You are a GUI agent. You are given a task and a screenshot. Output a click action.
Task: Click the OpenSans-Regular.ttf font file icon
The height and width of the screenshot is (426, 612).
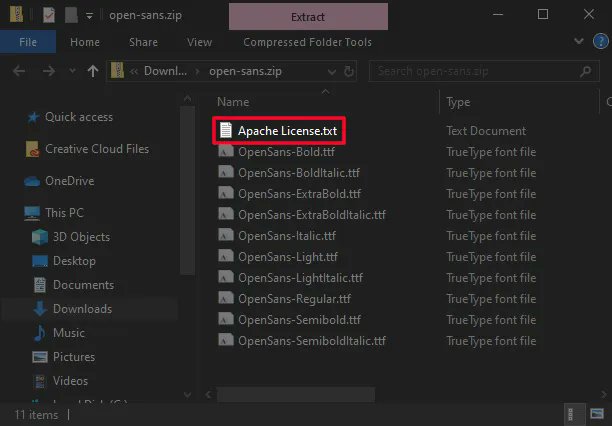(x=226, y=298)
